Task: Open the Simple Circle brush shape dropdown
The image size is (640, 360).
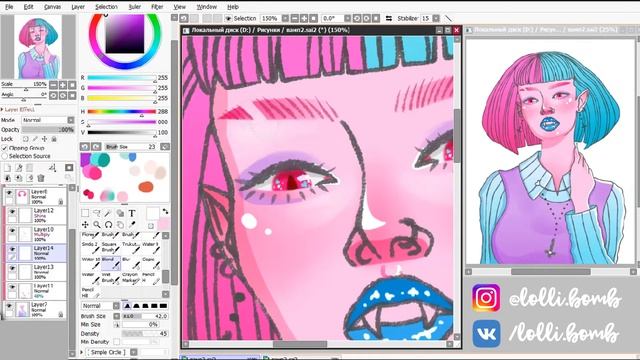Action: [x=133, y=352]
